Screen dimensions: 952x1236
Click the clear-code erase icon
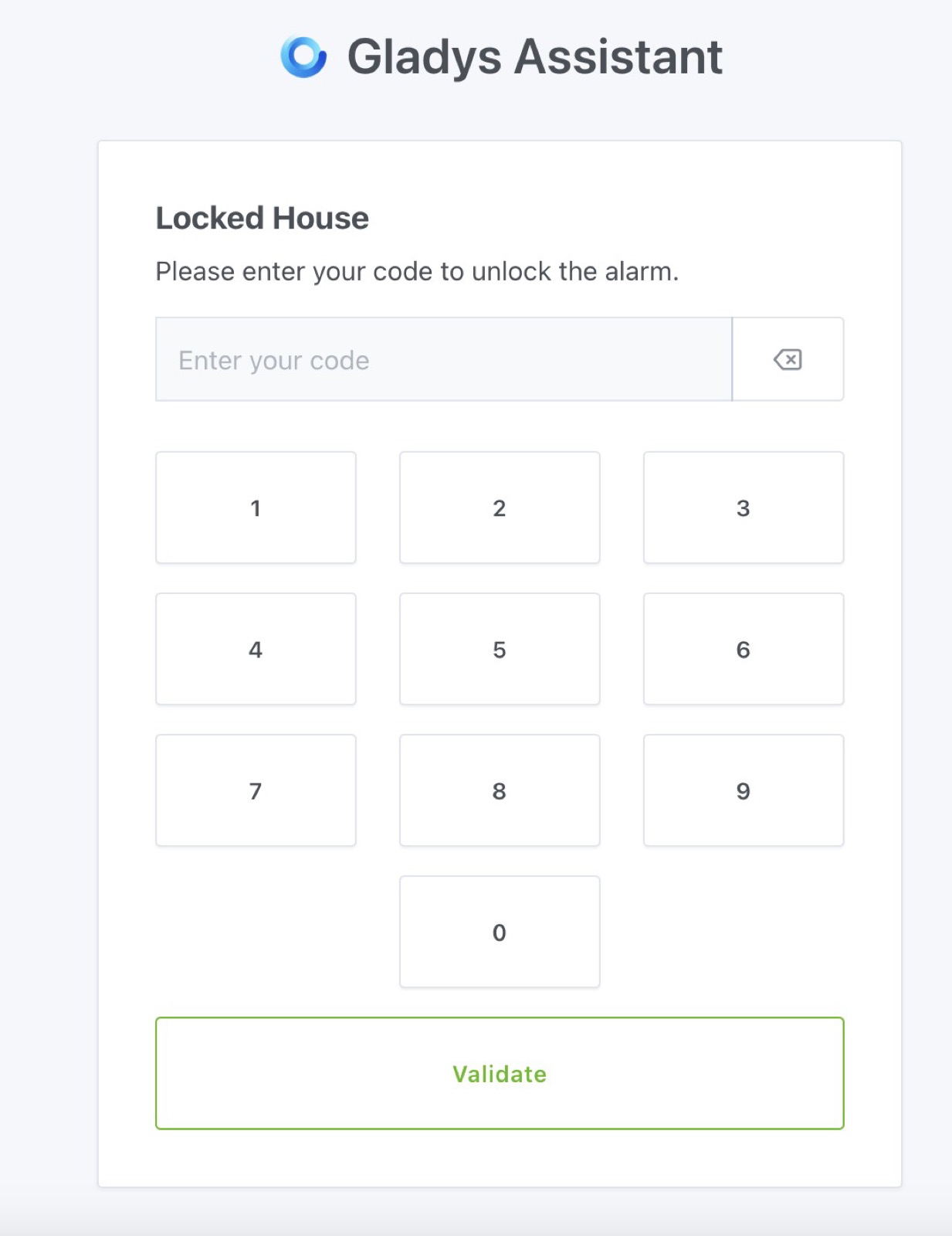[x=788, y=359]
